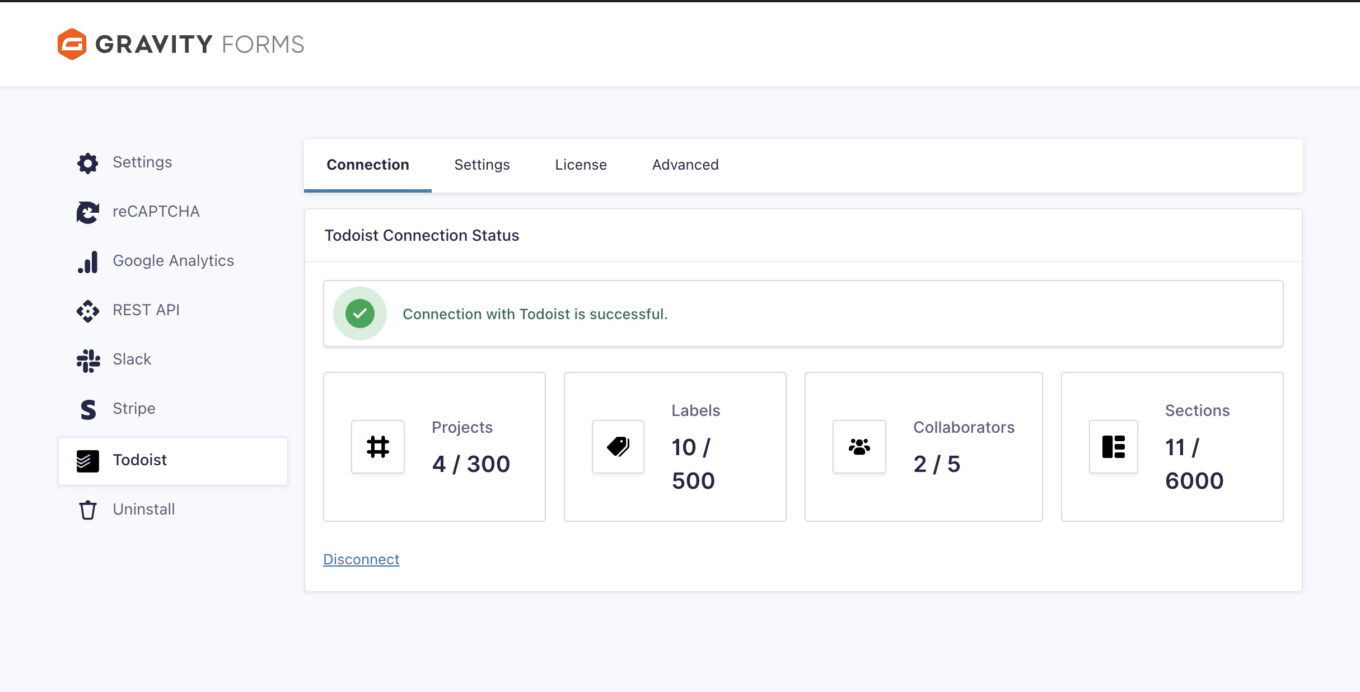This screenshot has width=1360, height=692.
Task: Click the Projects hashtag icon
Action: (378, 447)
